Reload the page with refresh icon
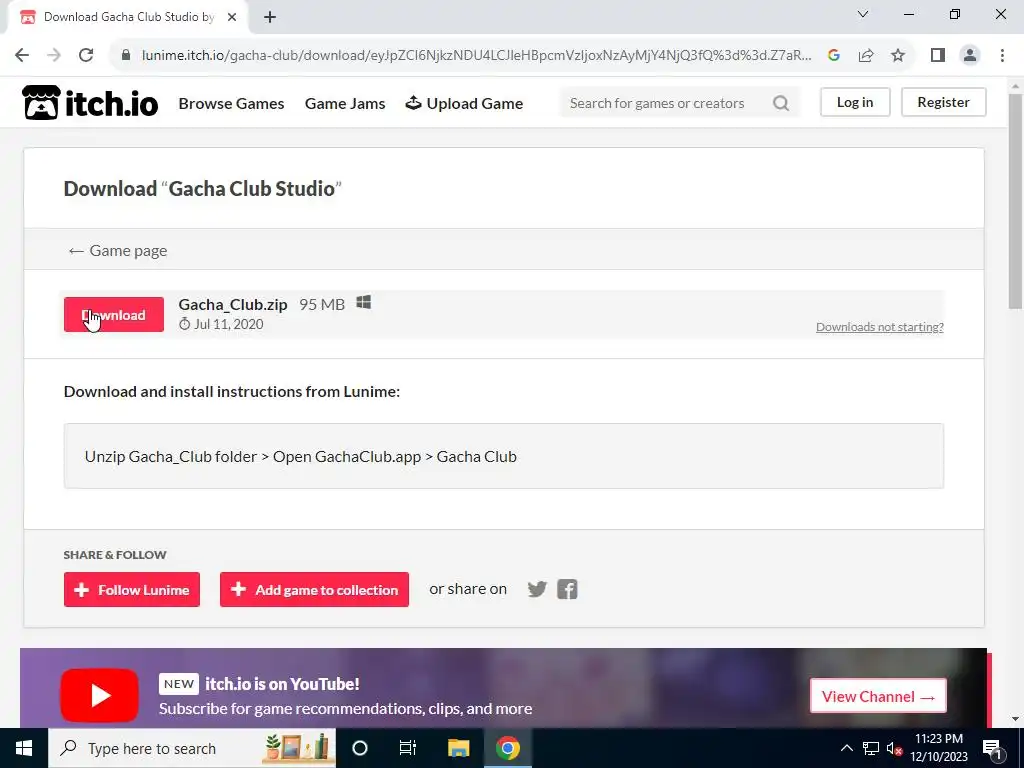The image size is (1024, 768). (86, 55)
